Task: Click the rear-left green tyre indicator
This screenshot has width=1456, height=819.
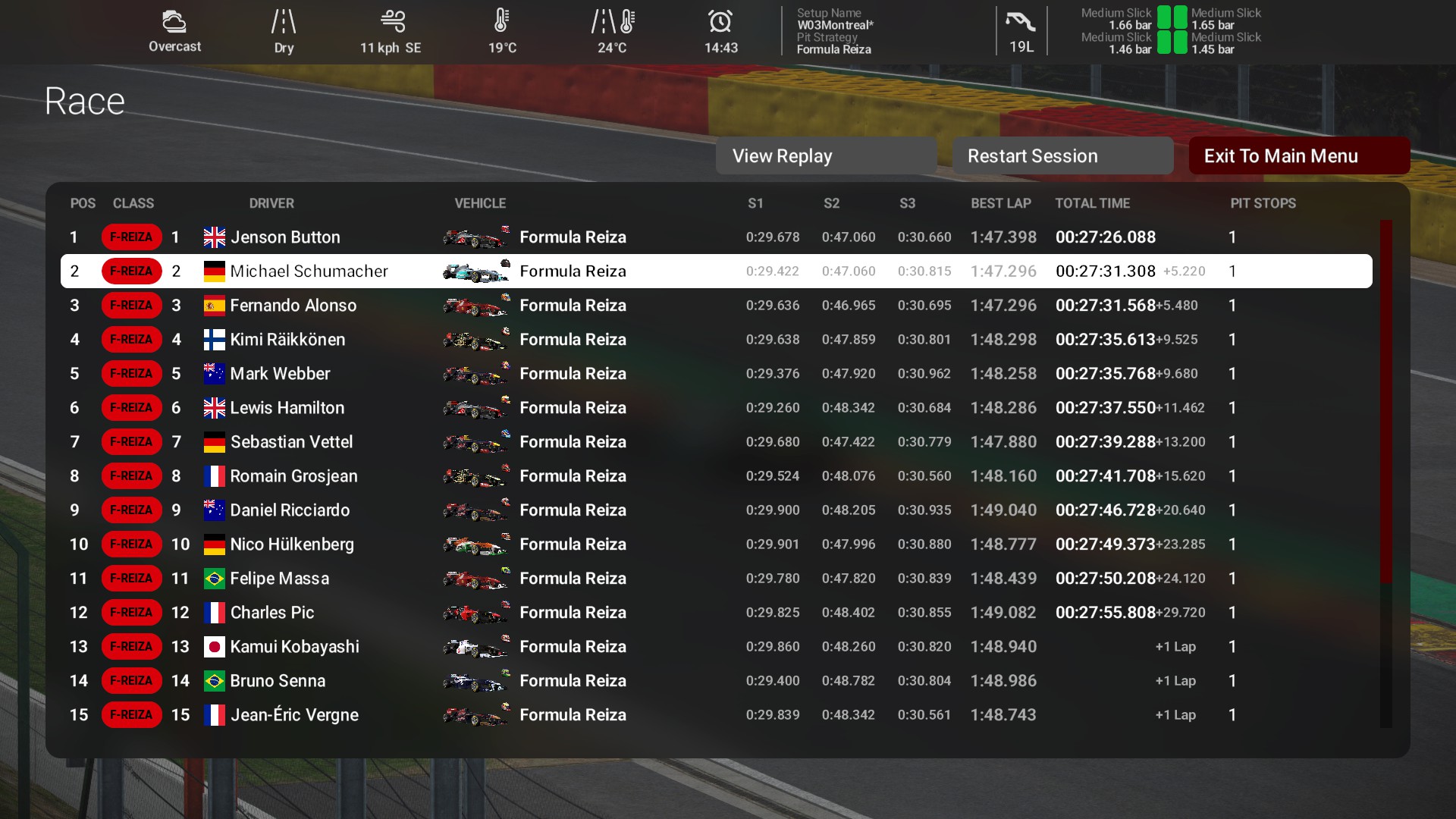Action: 1164,42
